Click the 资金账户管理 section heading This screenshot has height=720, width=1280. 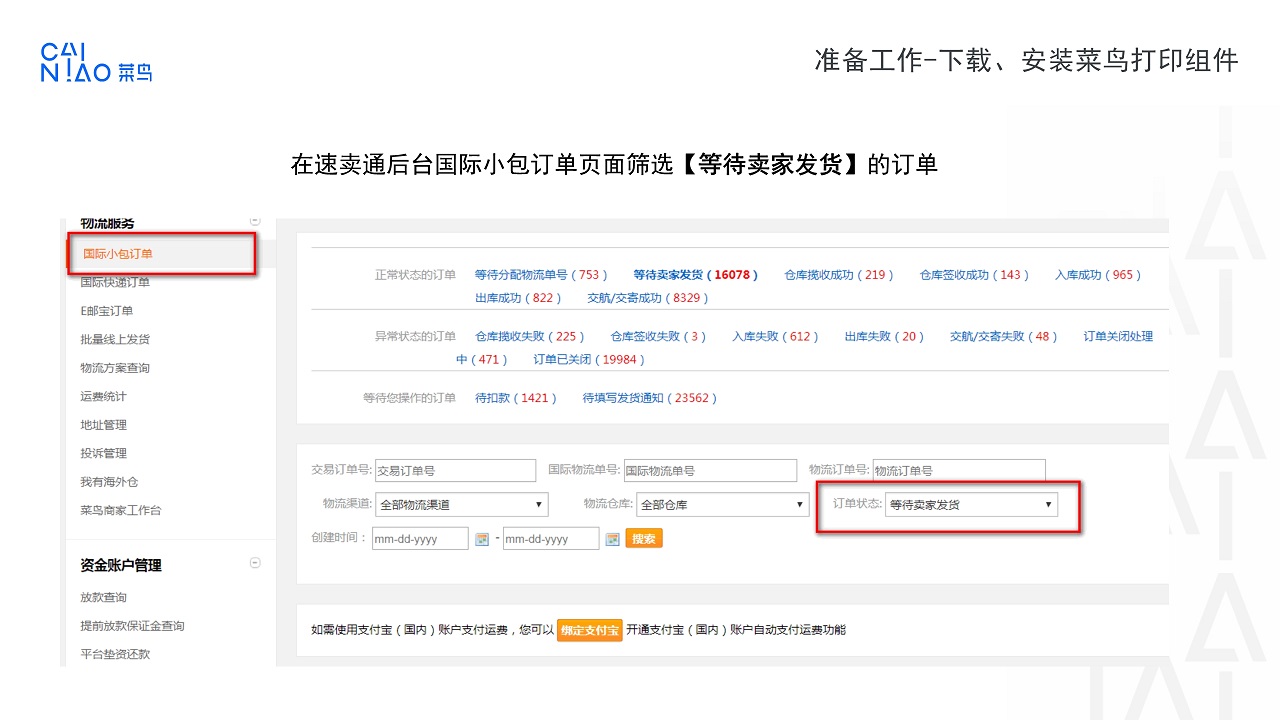coord(121,565)
